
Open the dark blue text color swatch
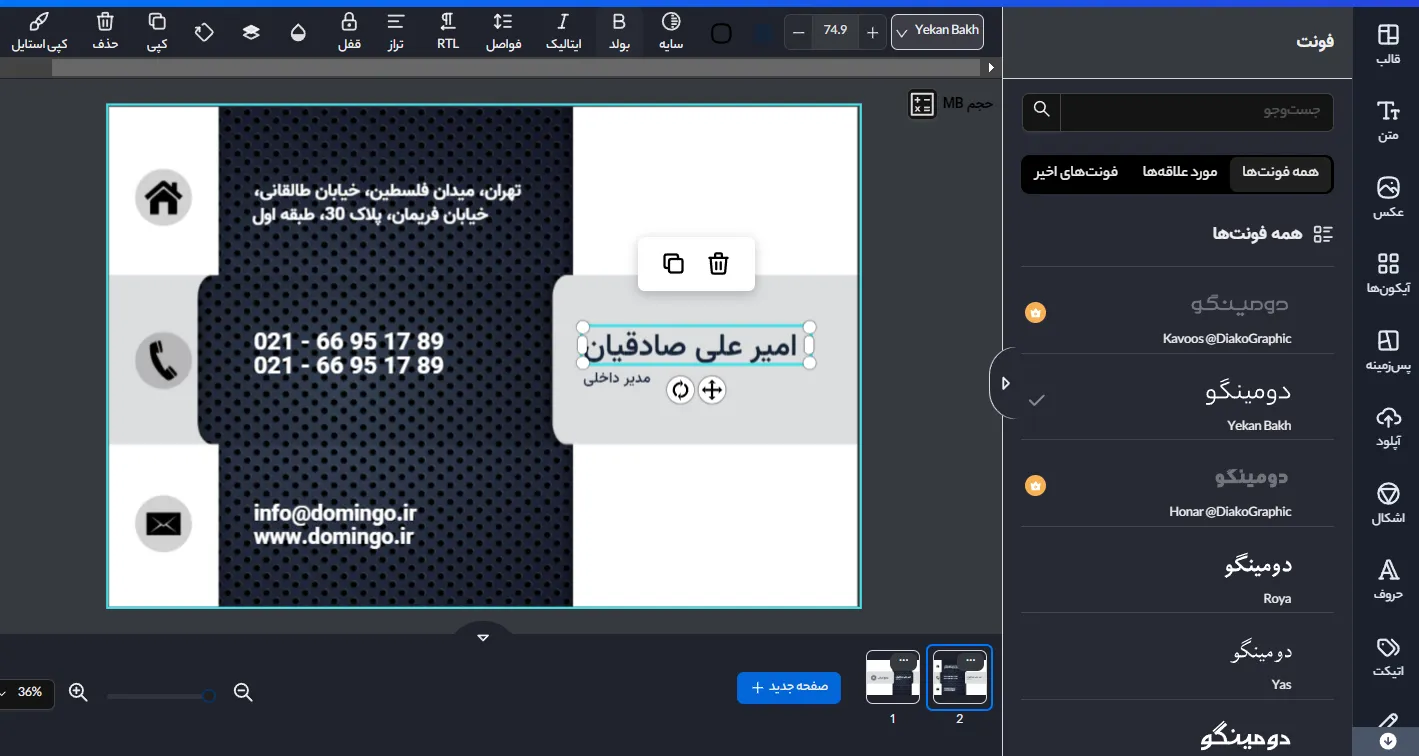[x=764, y=33]
